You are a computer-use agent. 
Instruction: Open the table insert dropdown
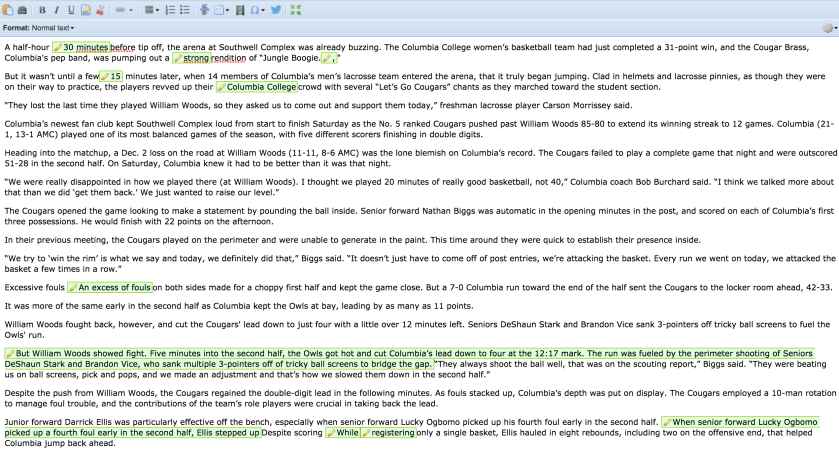(222, 10)
